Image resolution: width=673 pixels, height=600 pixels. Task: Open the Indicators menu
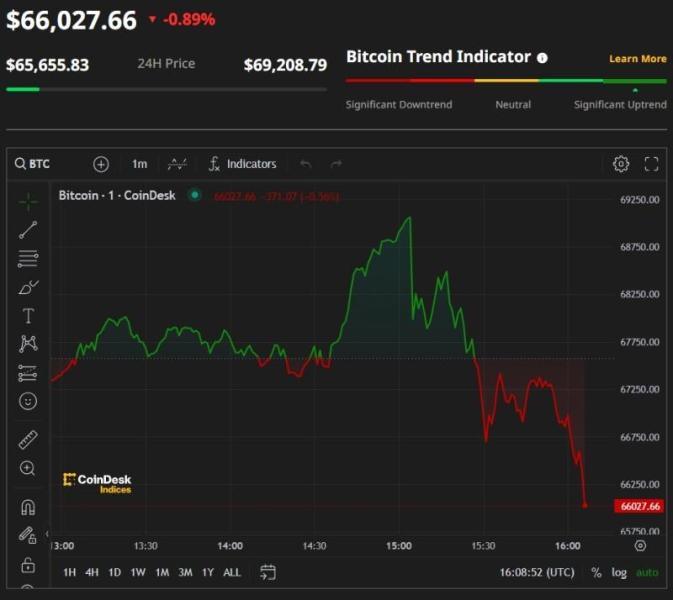pos(242,164)
